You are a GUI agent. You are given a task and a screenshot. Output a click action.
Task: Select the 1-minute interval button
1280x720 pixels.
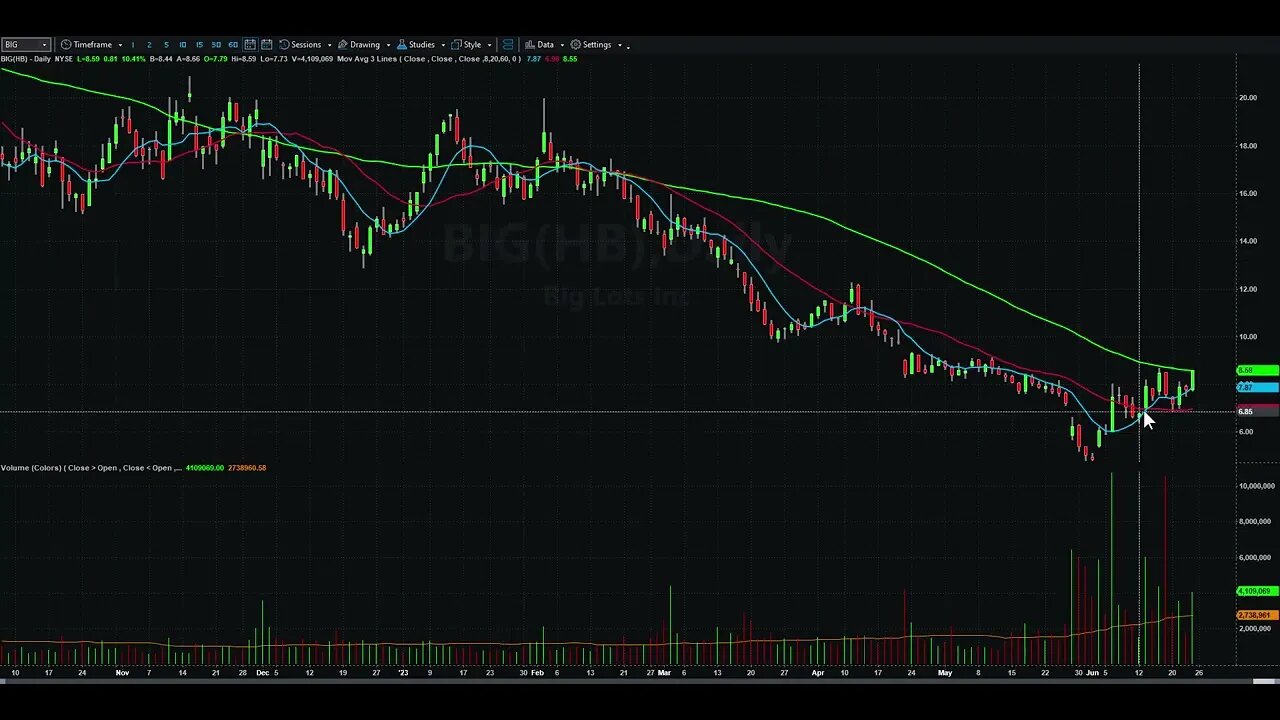(133, 44)
